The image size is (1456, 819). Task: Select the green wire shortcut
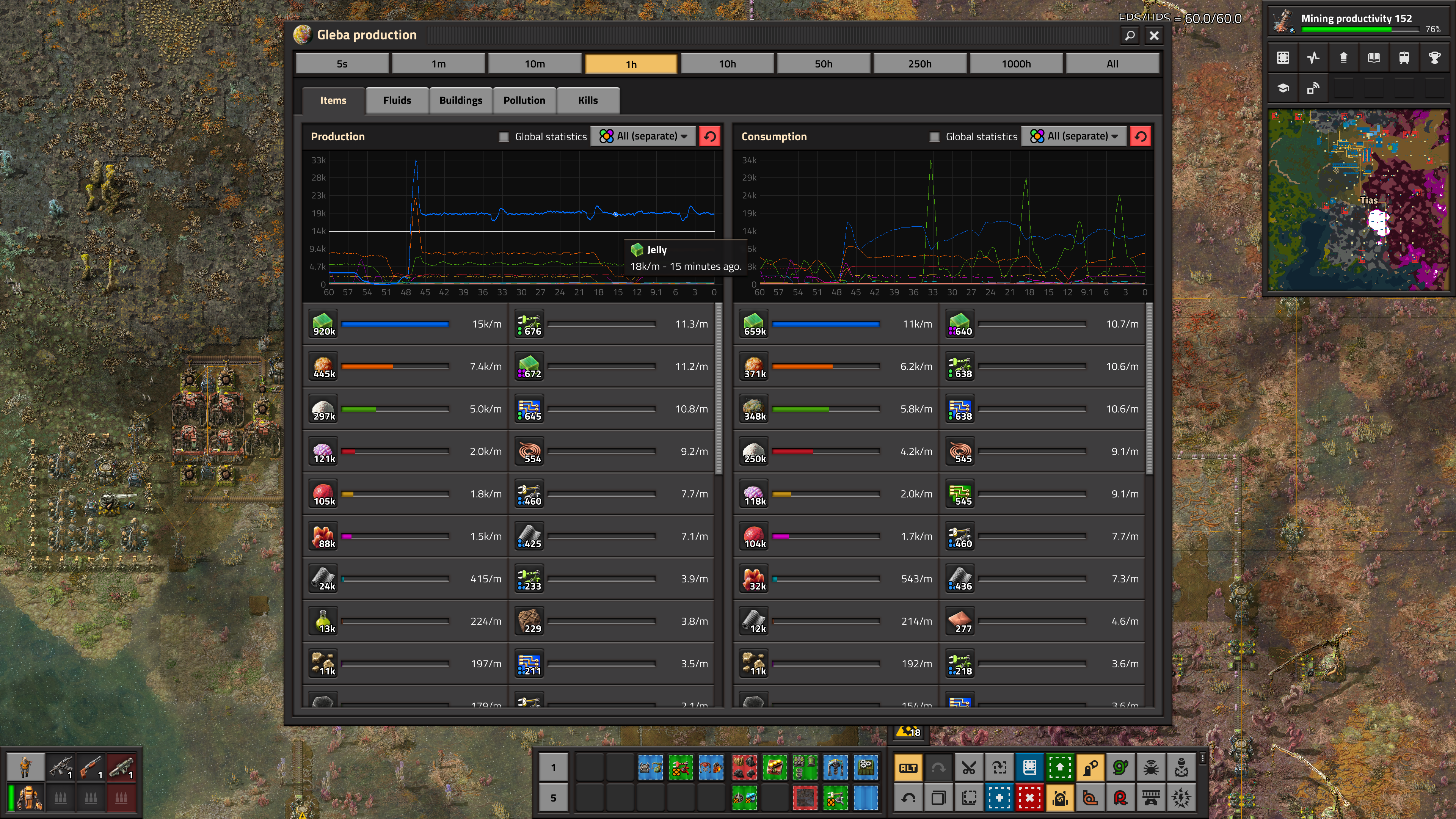[1120, 767]
